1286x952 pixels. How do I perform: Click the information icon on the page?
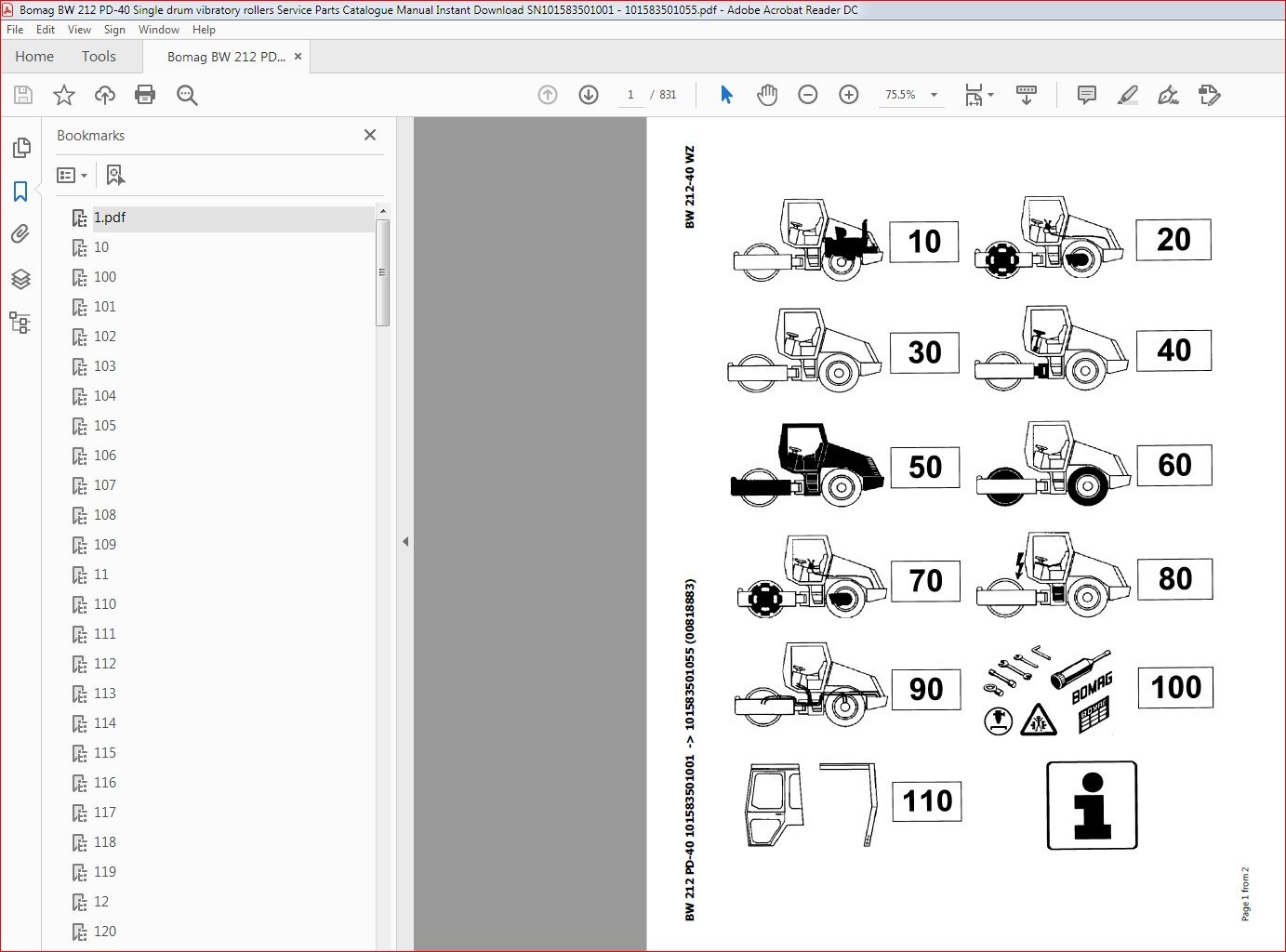(x=1092, y=805)
